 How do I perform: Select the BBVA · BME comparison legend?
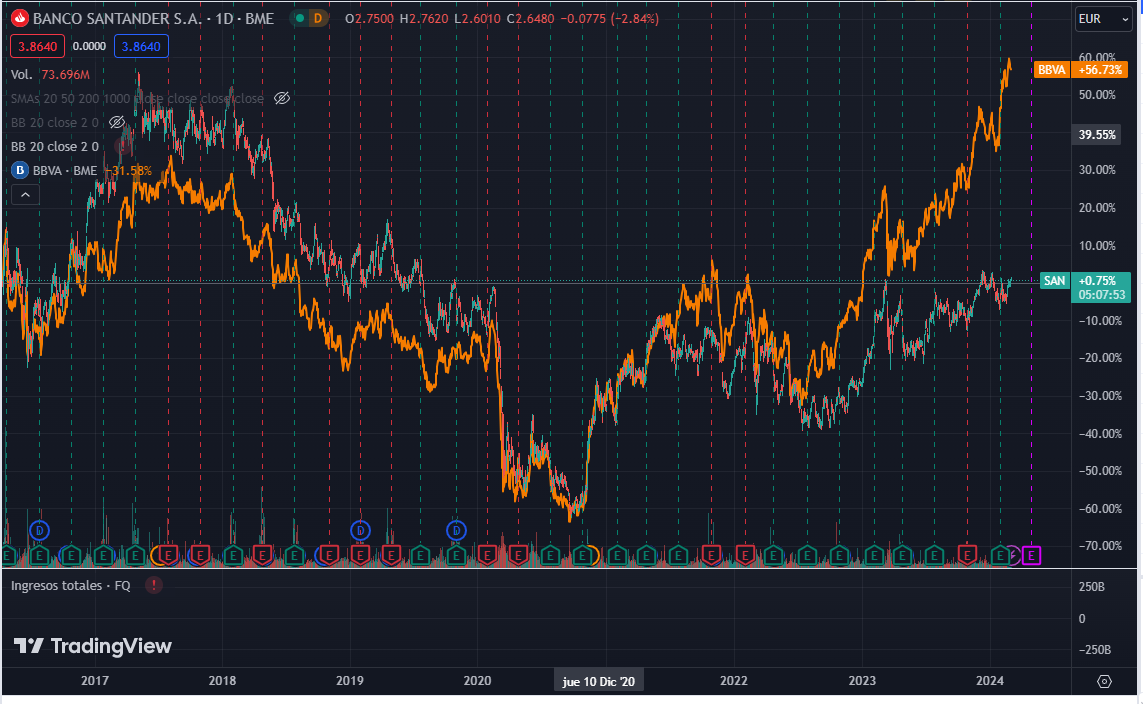[x=65, y=171]
